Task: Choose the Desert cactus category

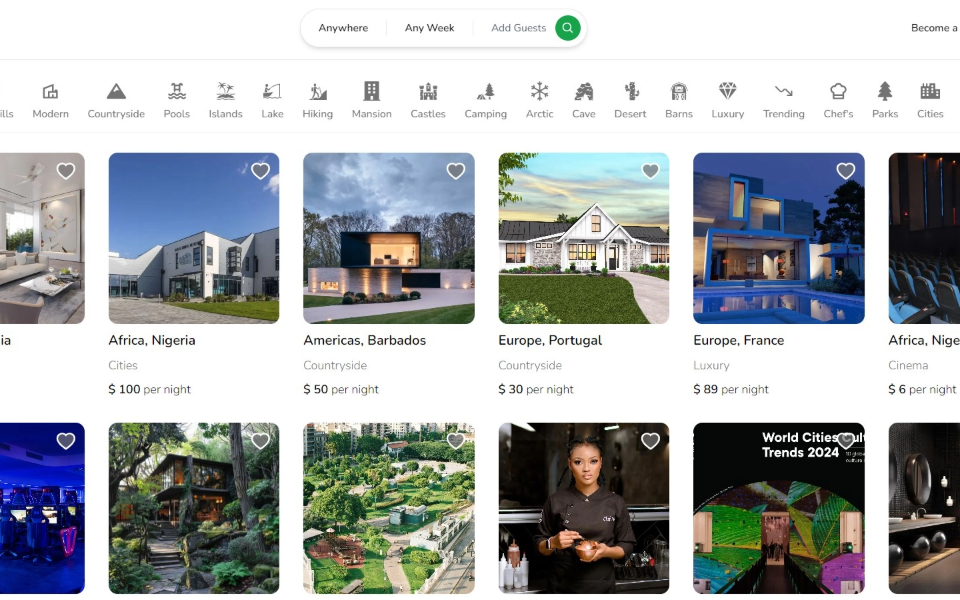Action: [630, 99]
